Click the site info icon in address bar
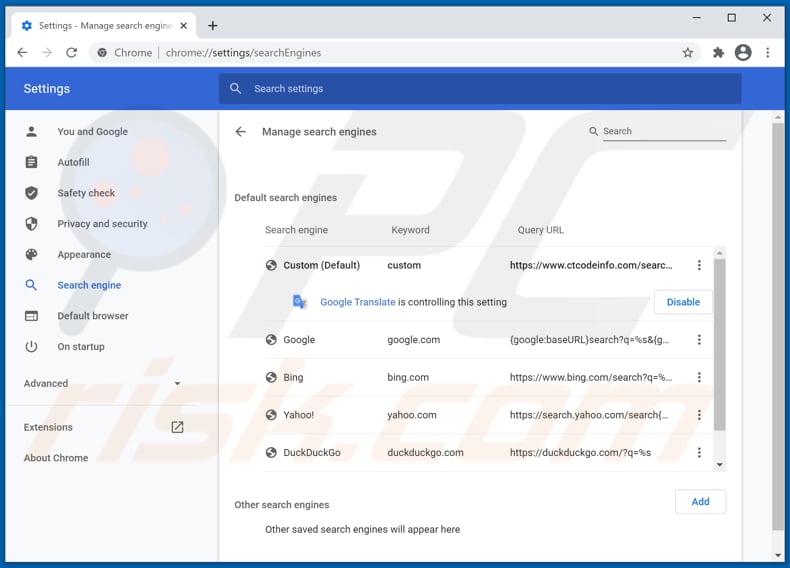790x568 pixels. pyautogui.click(x=102, y=52)
